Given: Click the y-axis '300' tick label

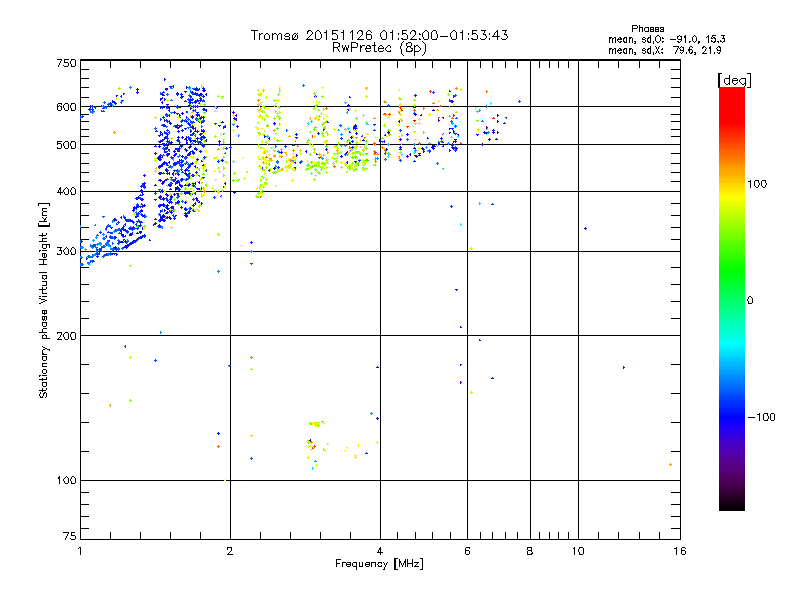Looking at the screenshot, I should 66,252.
